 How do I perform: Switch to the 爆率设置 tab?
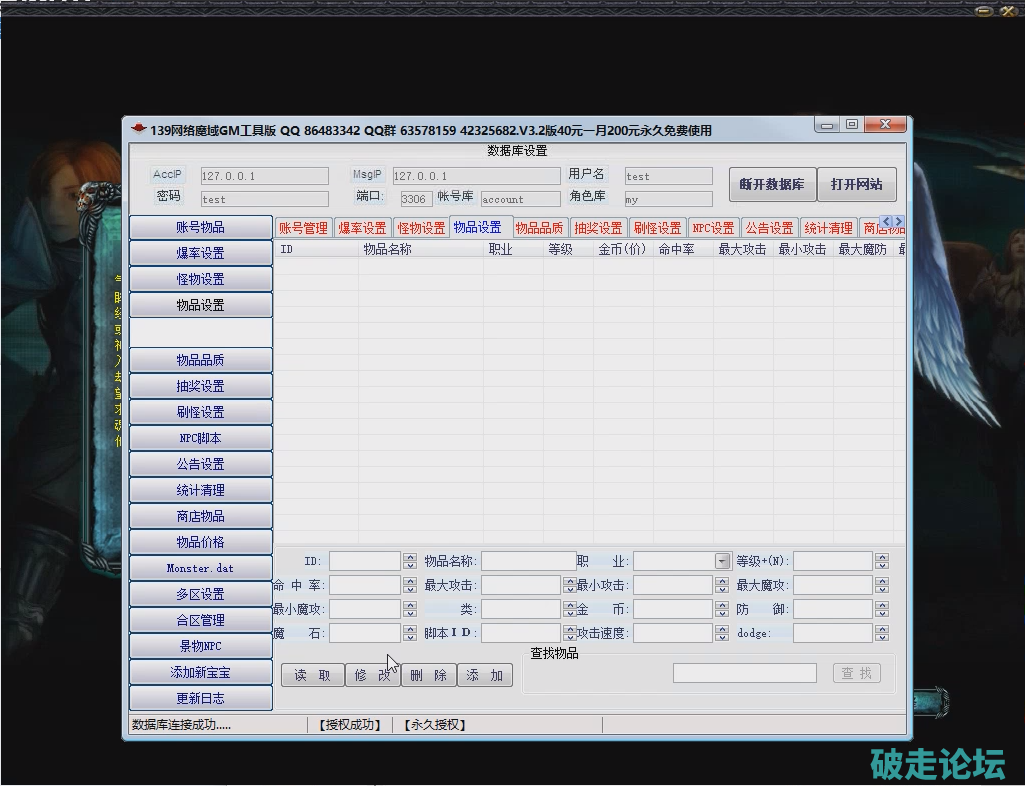pos(361,228)
